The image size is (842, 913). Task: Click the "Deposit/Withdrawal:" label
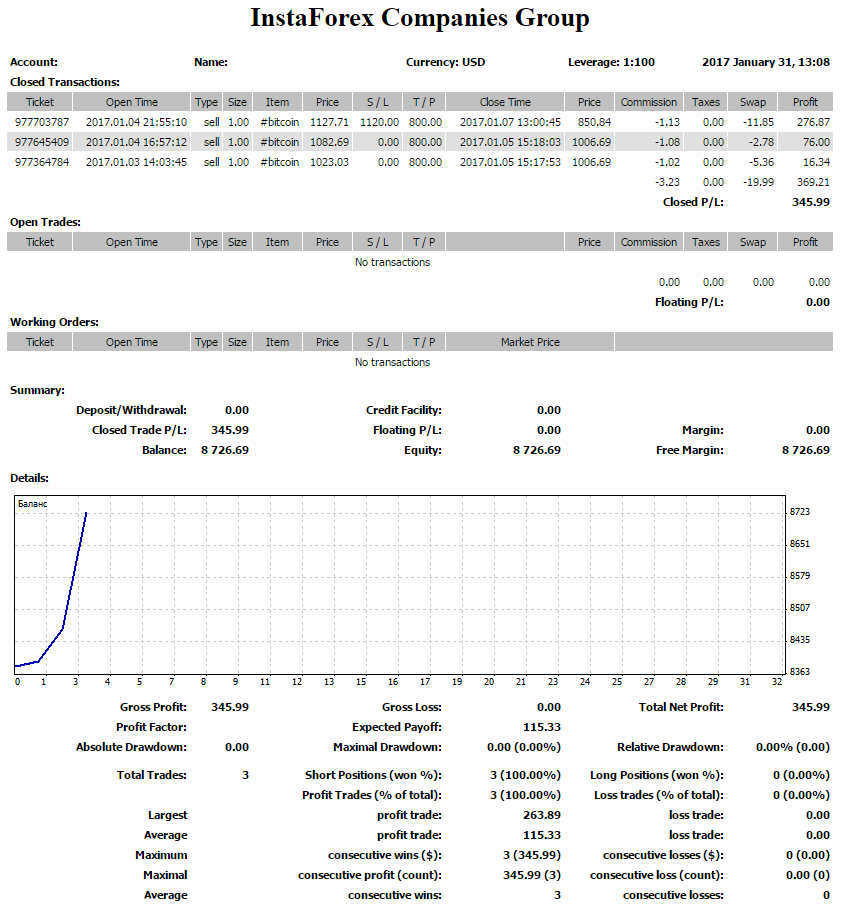pyautogui.click(x=131, y=410)
